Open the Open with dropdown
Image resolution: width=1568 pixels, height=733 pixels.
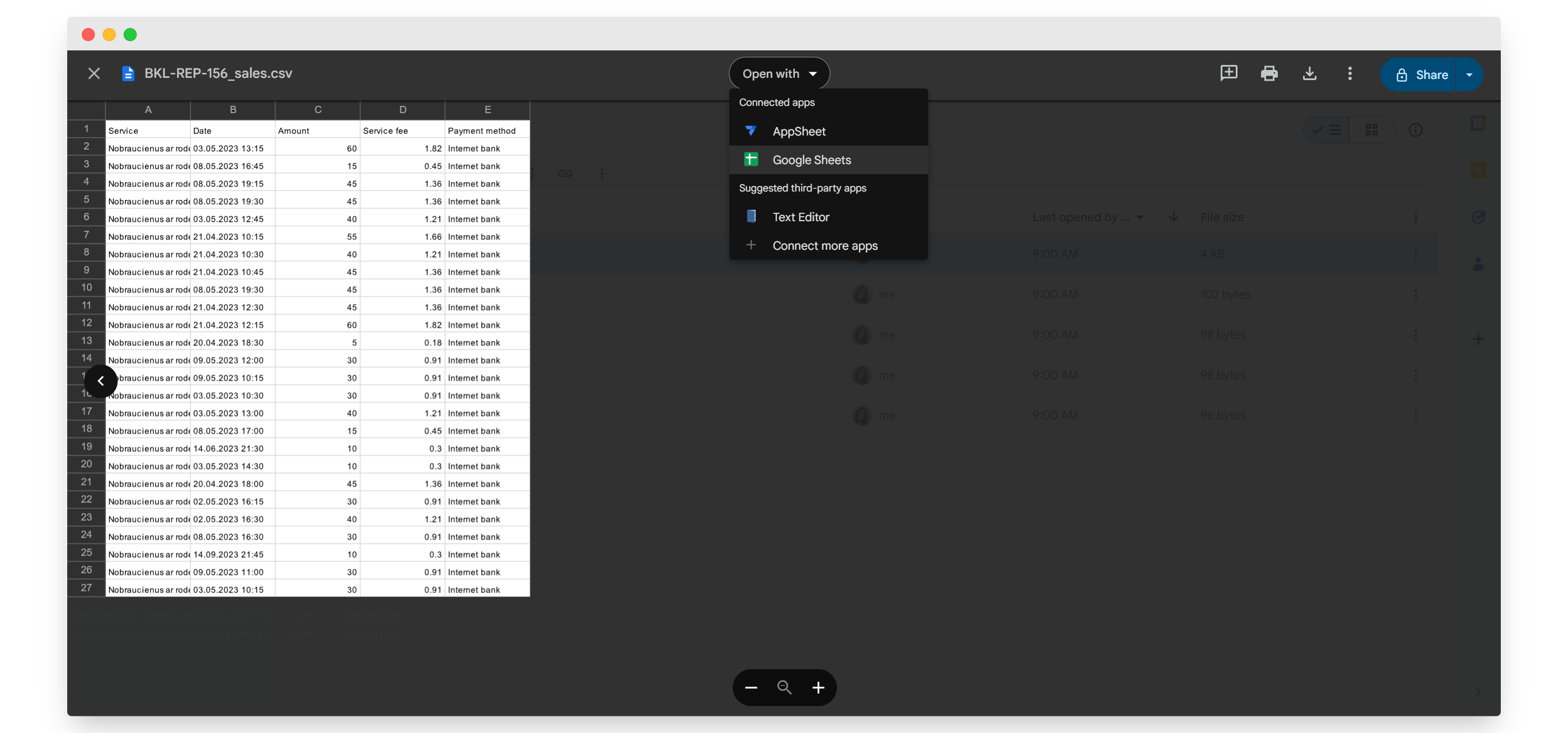pyautogui.click(x=779, y=73)
